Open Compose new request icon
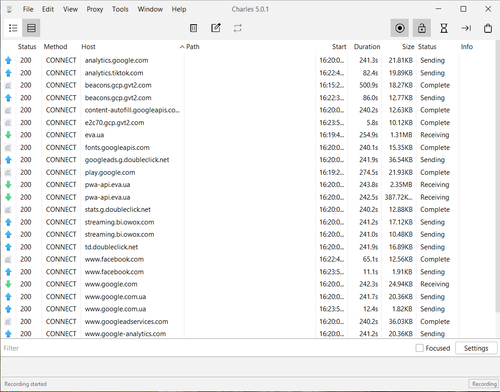 click(x=216, y=28)
